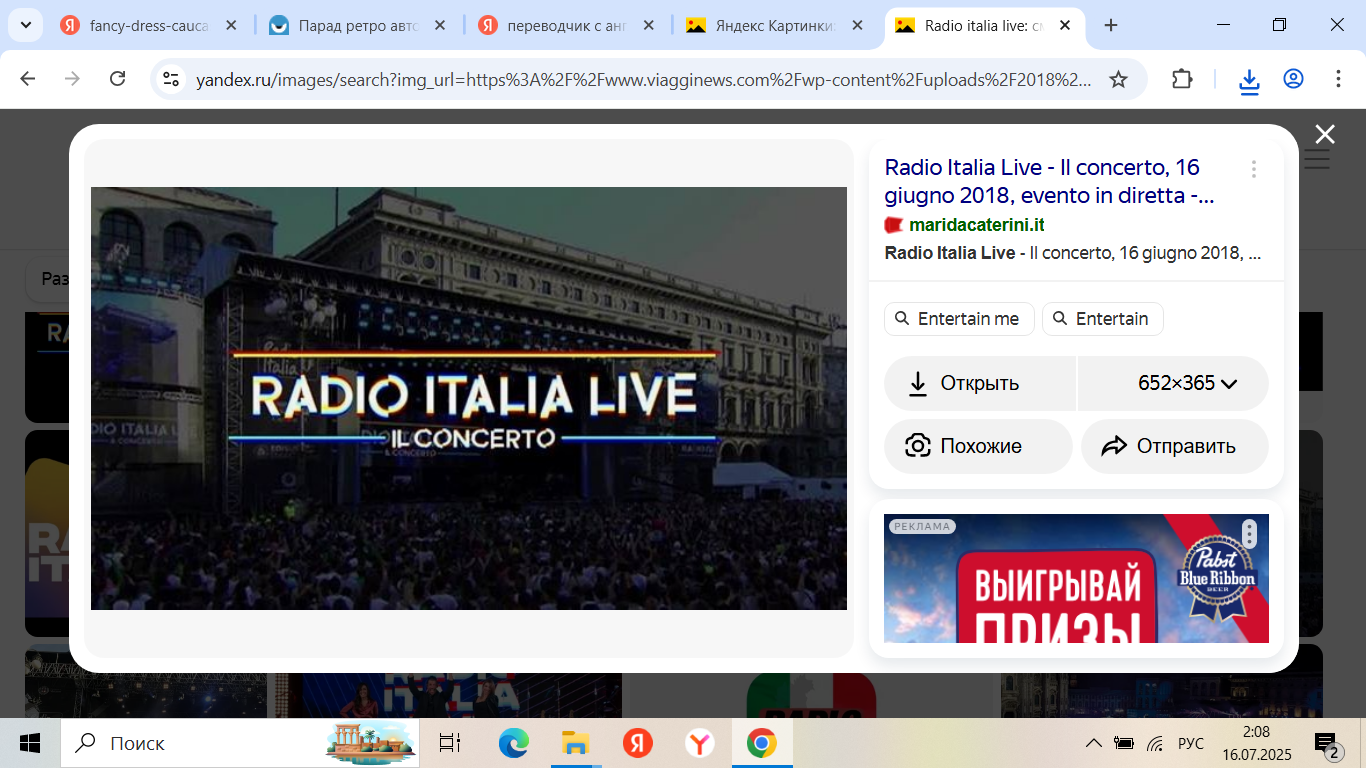1366x768 pixels.
Task: Close the image preview with X icon
Action: [1324, 134]
